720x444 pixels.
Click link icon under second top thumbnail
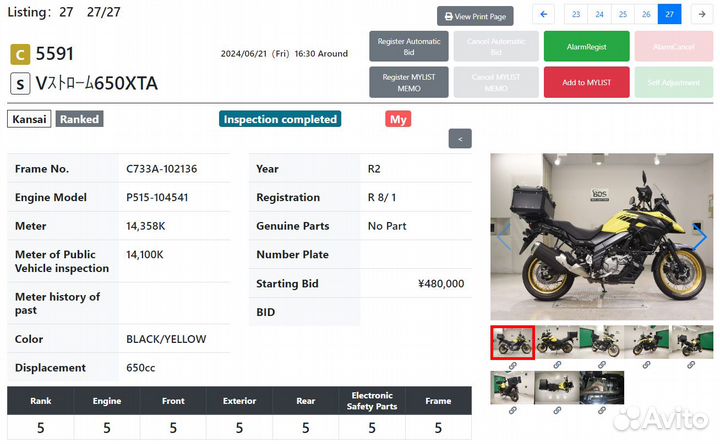point(557,365)
